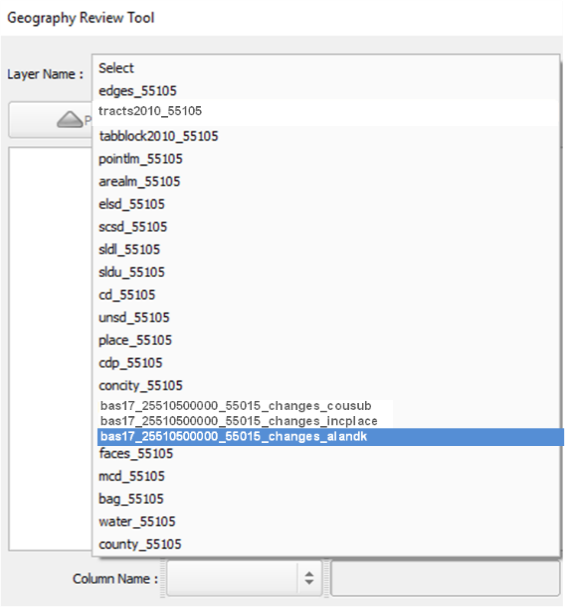Select water_55105 layer option

click(326, 521)
